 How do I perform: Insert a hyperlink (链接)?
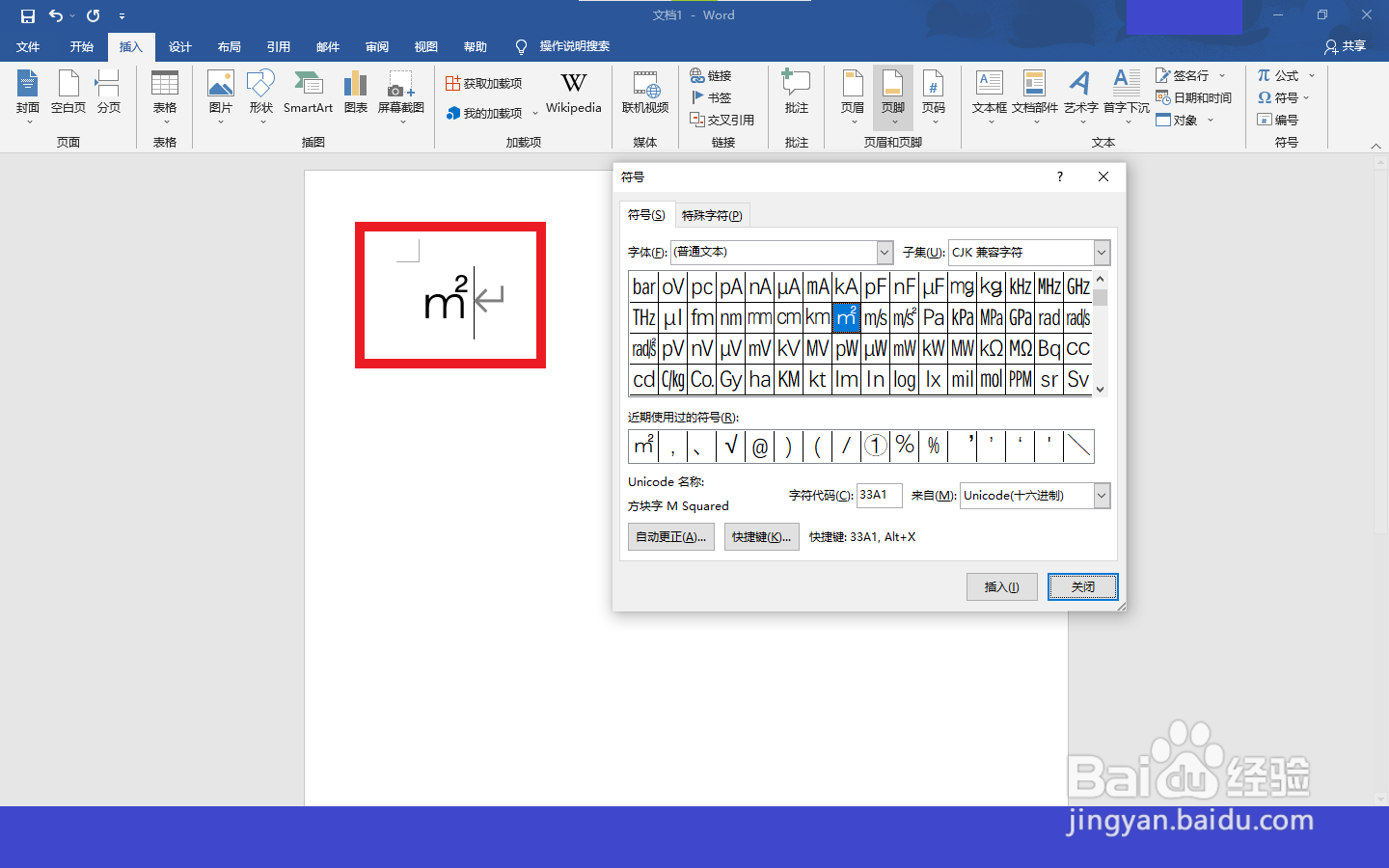pyautogui.click(x=711, y=75)
